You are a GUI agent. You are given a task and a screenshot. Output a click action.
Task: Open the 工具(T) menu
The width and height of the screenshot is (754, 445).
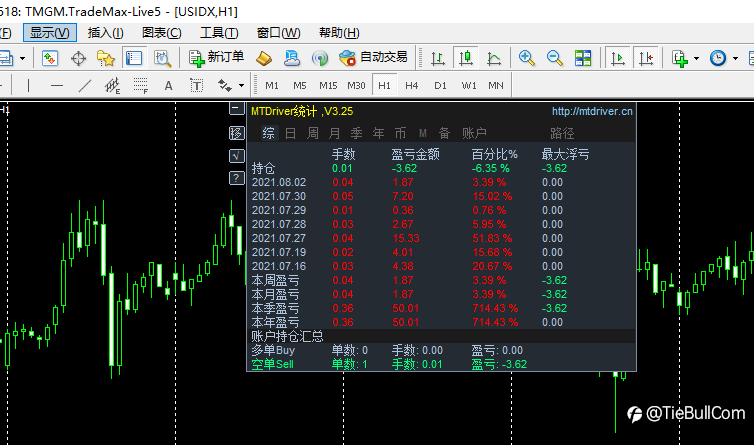pos(219,33)
